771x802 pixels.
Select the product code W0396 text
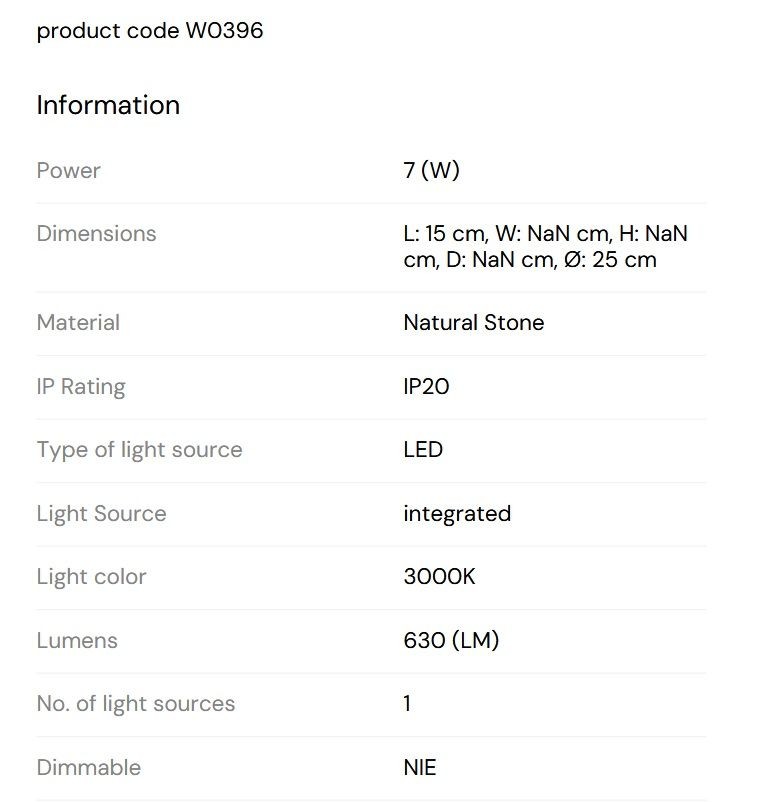click(150, 31)
